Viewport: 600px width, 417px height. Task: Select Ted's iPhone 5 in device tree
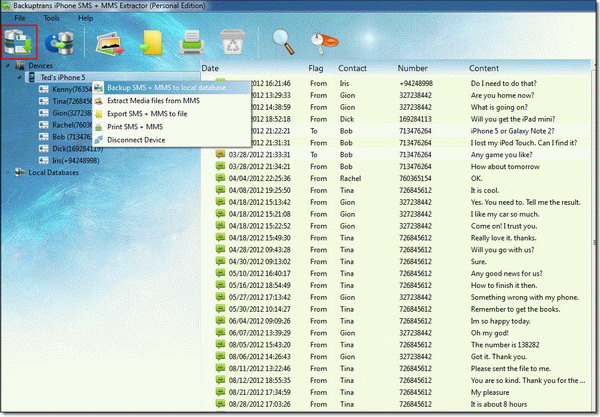[x=63, y=77]
